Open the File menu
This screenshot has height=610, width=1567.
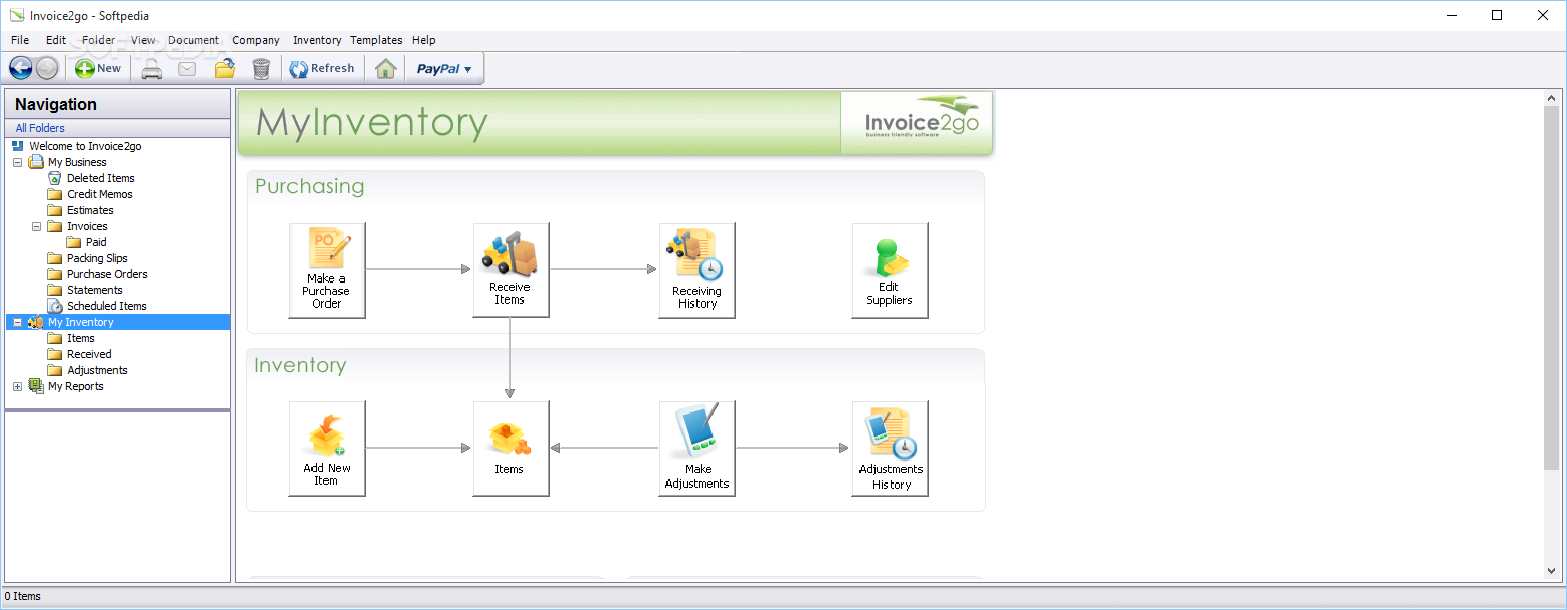(20, 40)
